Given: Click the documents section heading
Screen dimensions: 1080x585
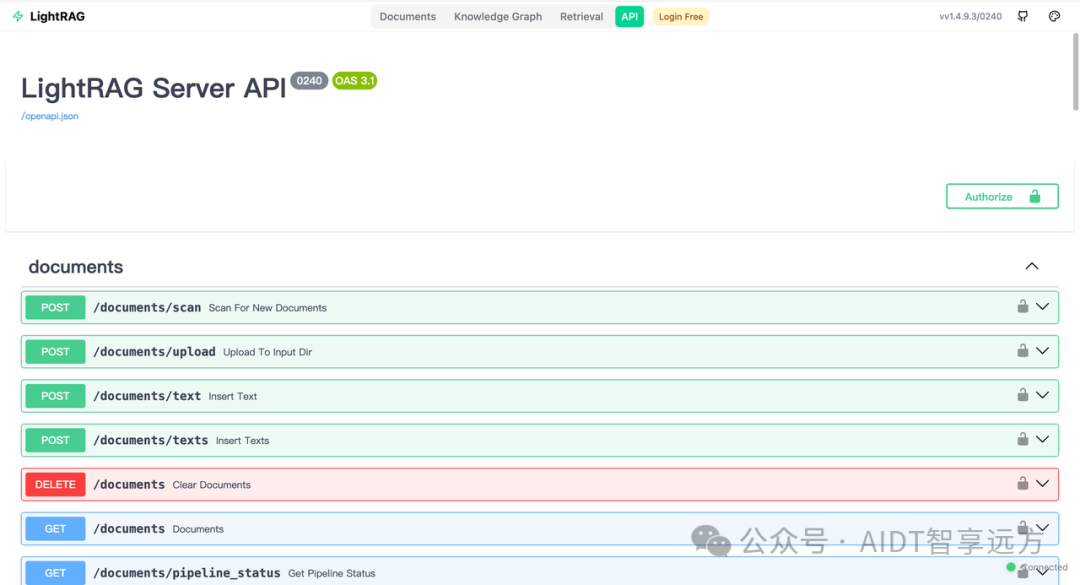Looking at the screenshot, I should click(76, 267).
